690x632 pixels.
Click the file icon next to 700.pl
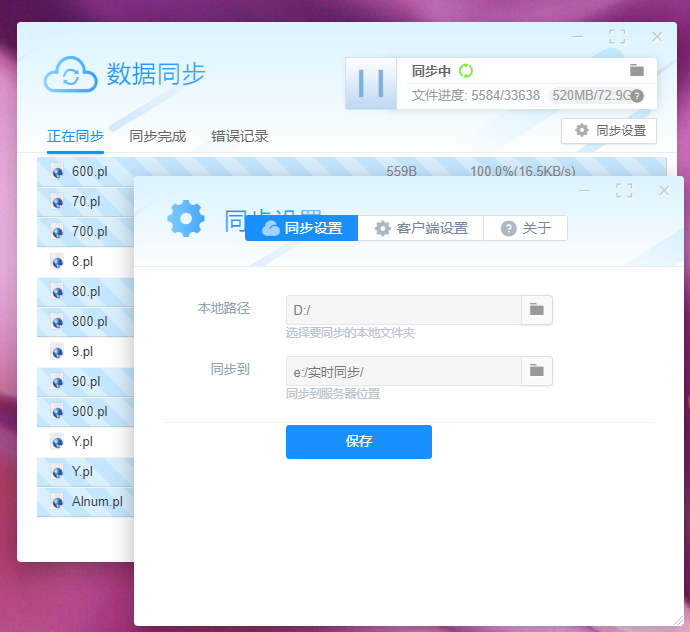point(57,231)
